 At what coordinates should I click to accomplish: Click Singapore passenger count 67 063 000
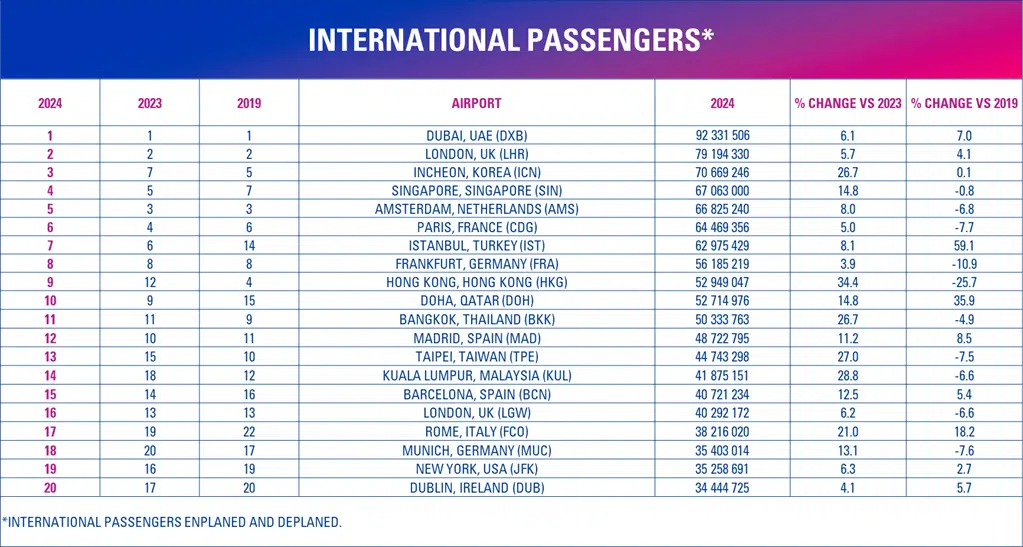722,190
